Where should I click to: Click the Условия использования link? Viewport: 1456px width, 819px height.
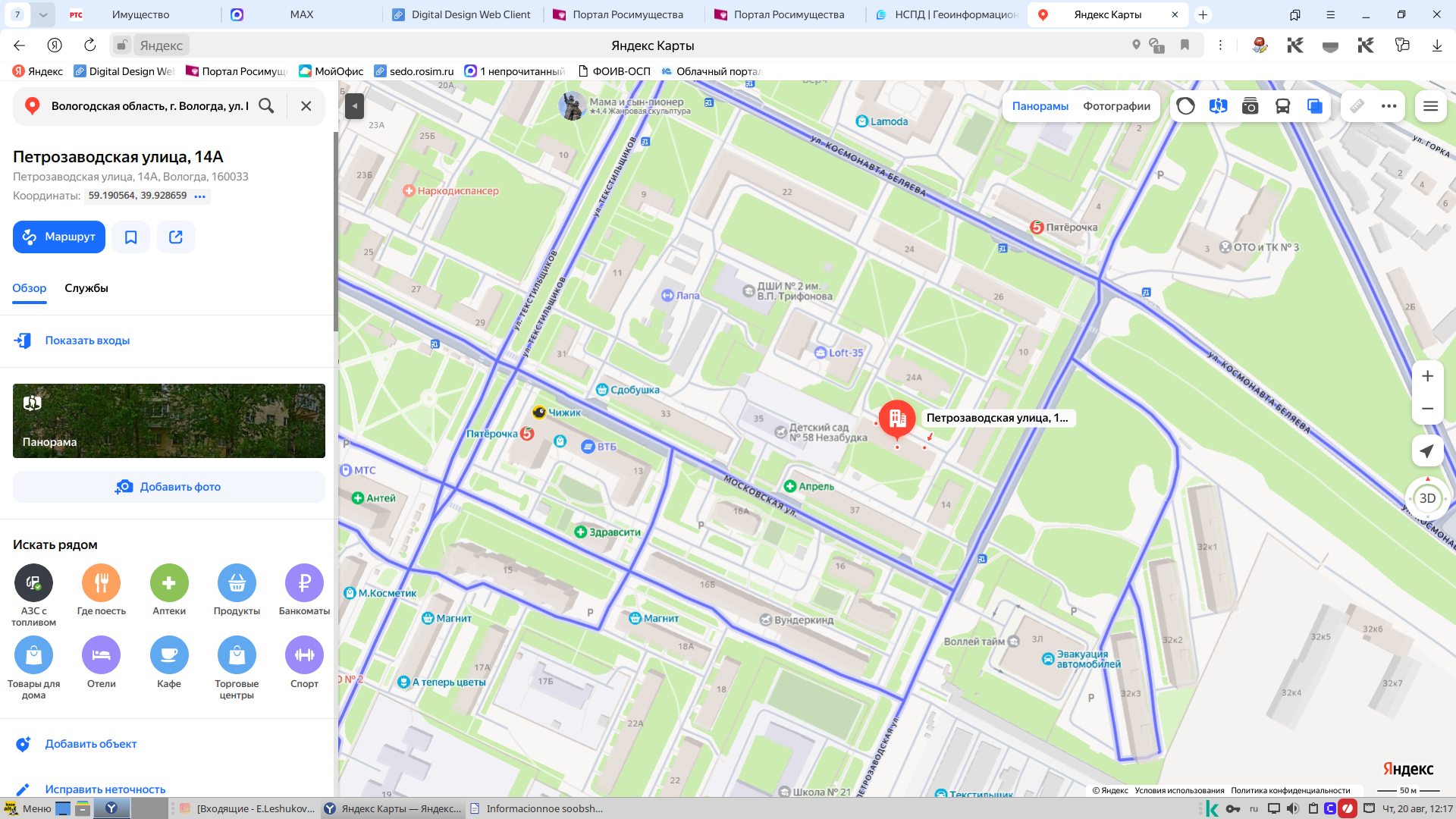pyautogui.click(x=1179, y=790)
